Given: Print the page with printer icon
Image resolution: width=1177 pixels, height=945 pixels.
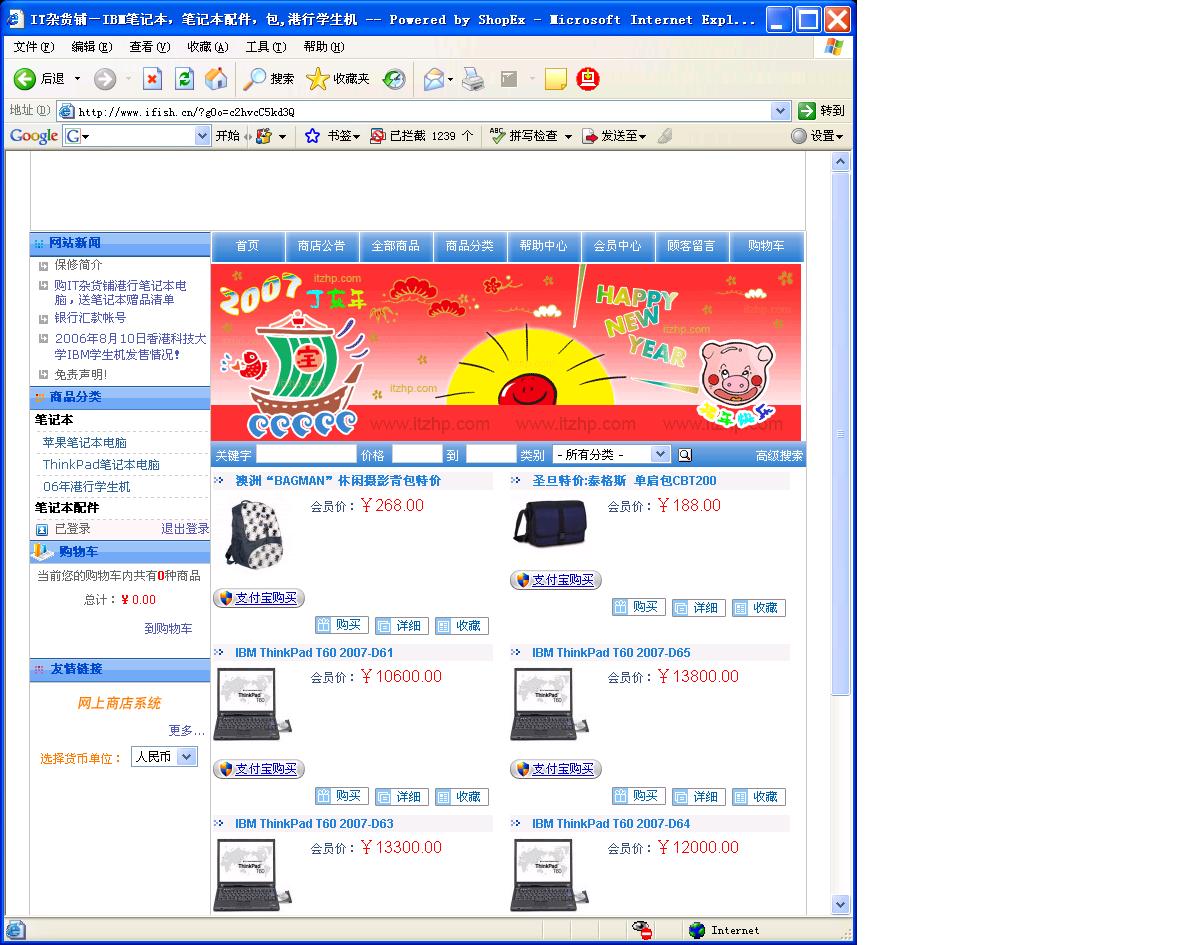Looking at the screenshot, I should tap(473, 79).
